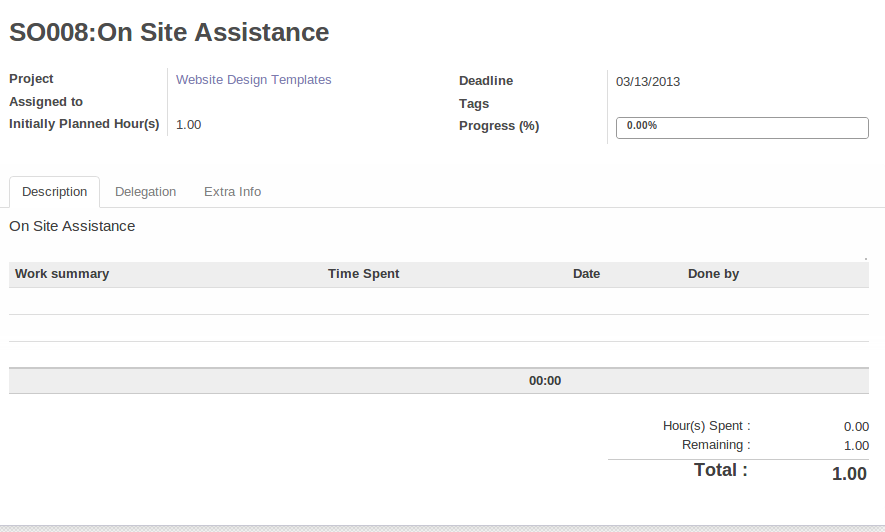
Task: Switch to the Delegation tab
Action: click(x=145, y=192)
